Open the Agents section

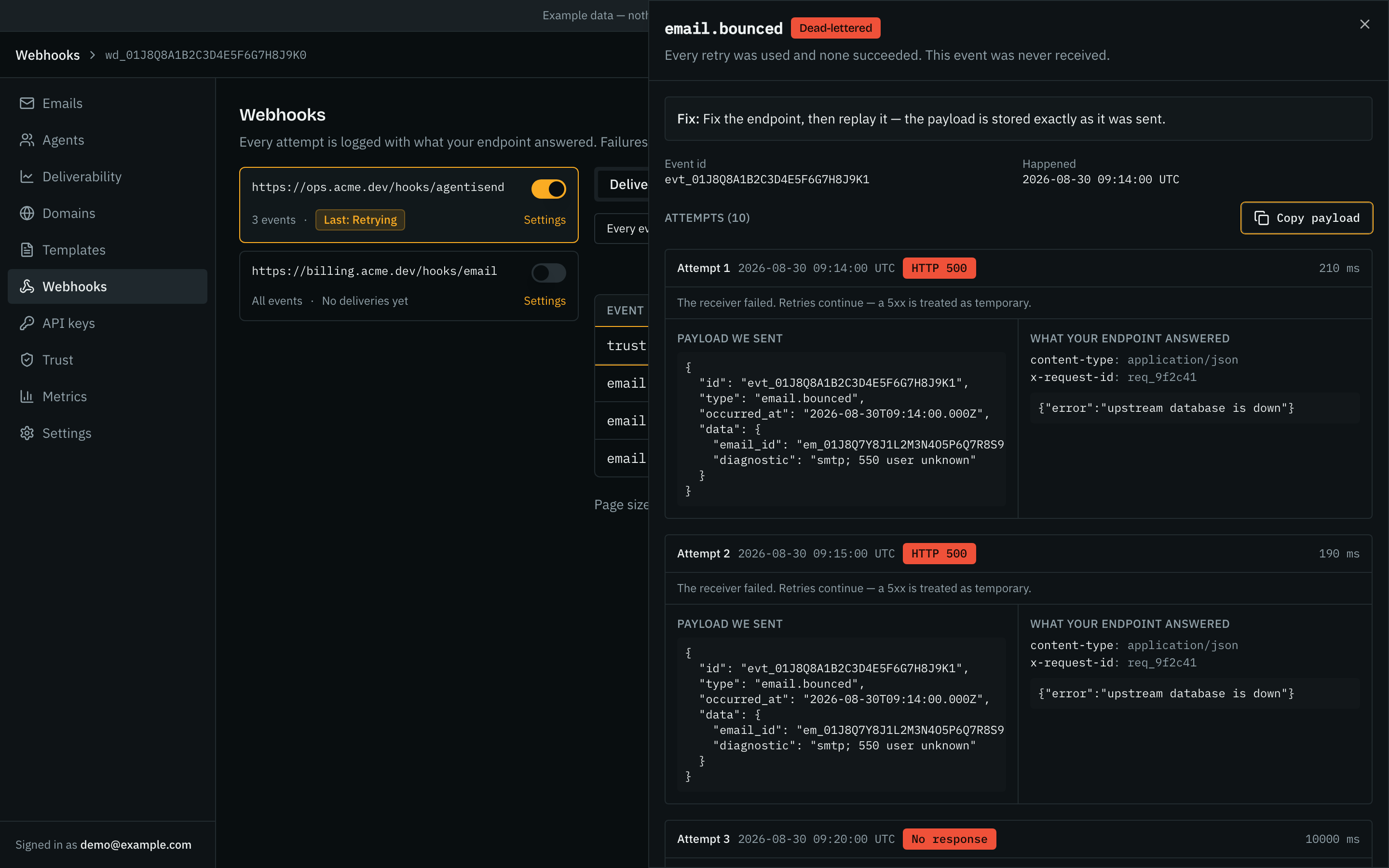pos(108,140)
